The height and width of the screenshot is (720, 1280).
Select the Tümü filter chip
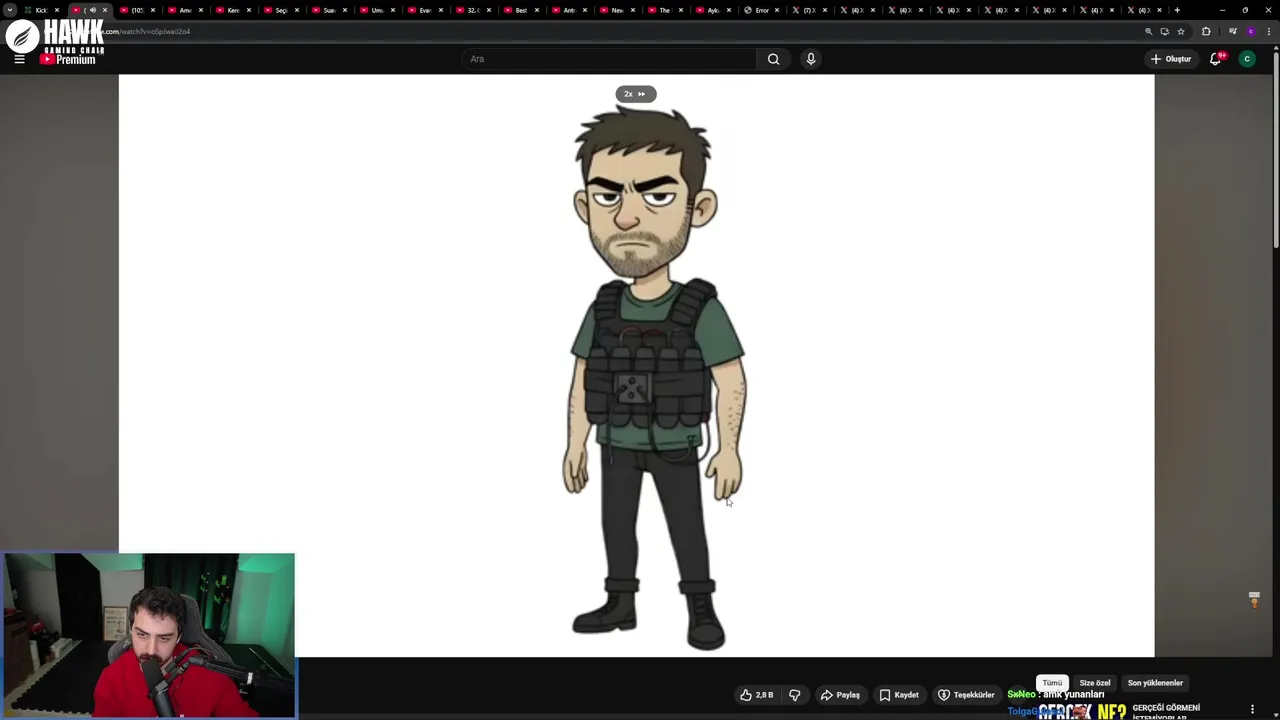point(1053,683)
